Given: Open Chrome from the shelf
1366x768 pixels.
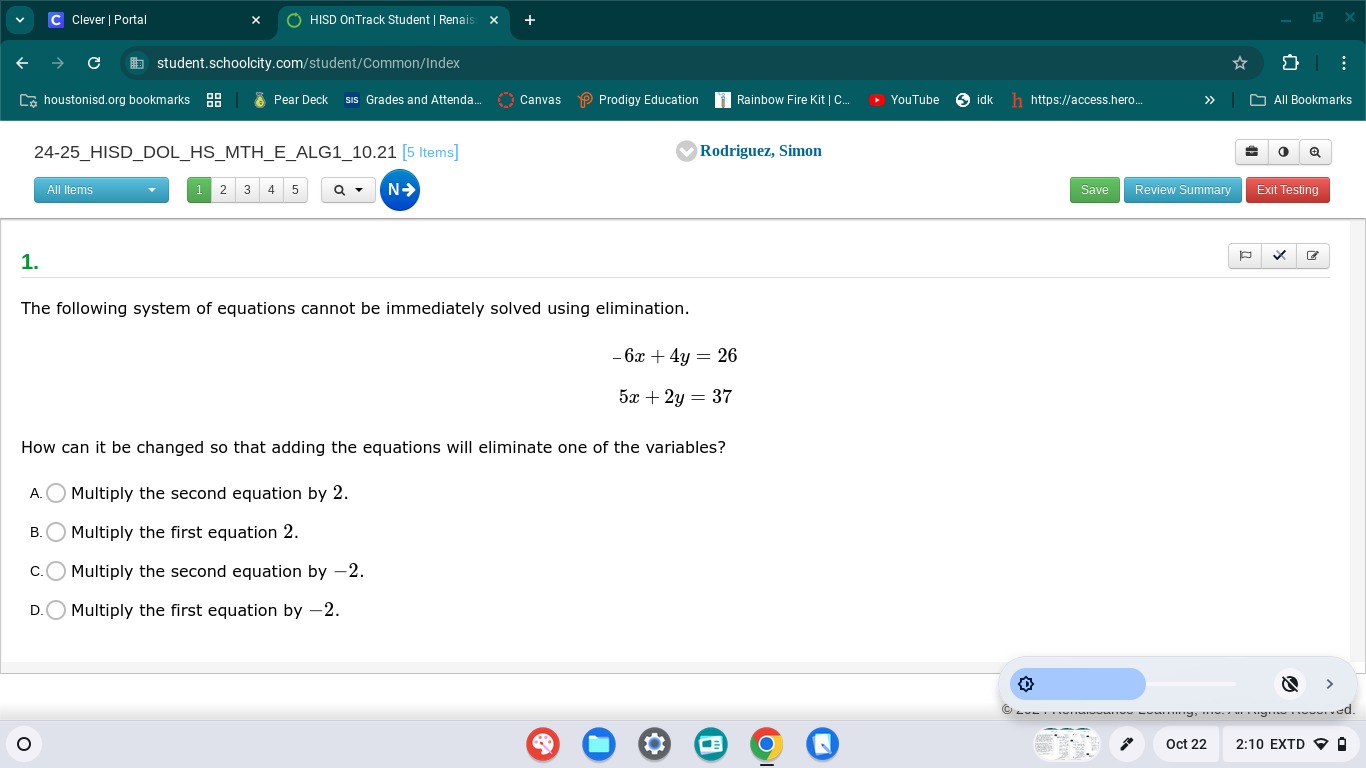Looking at the screenshot, I should (x=767, y=744).
